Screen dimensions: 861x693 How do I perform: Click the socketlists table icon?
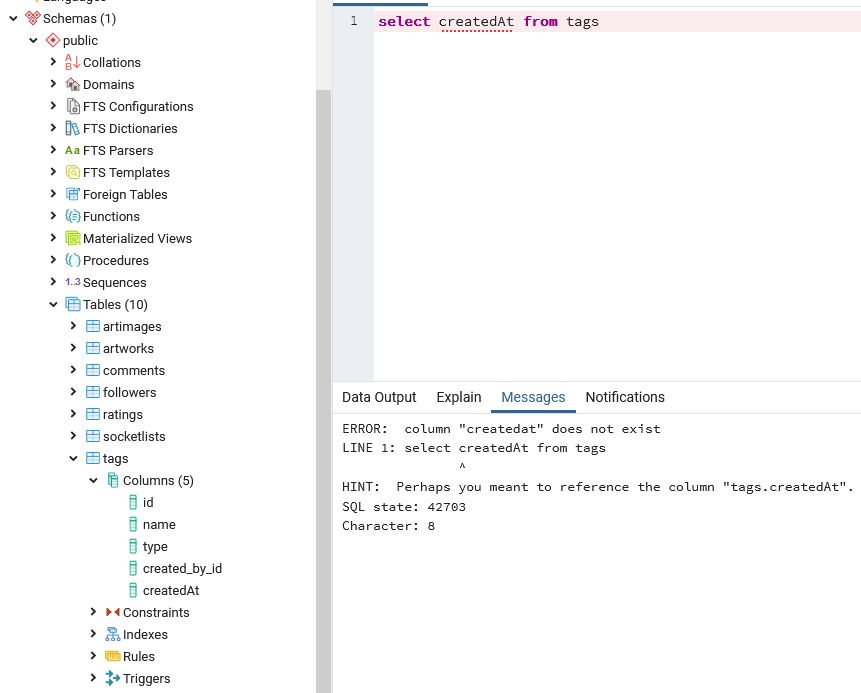pyautogui.click(x=93, y=435)
